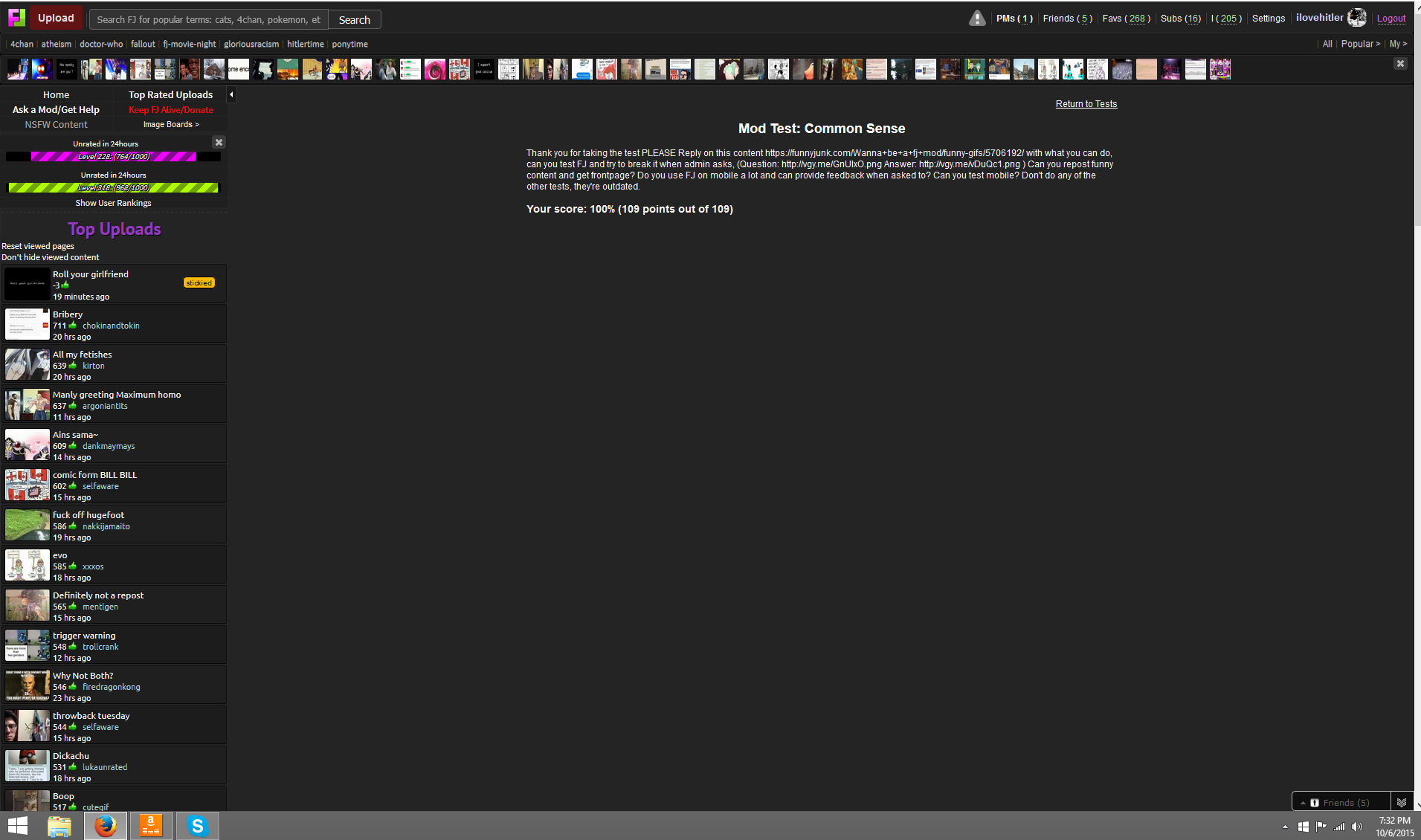
Task: Open Skype from the taskbar
Action: (x=197, y=826)
